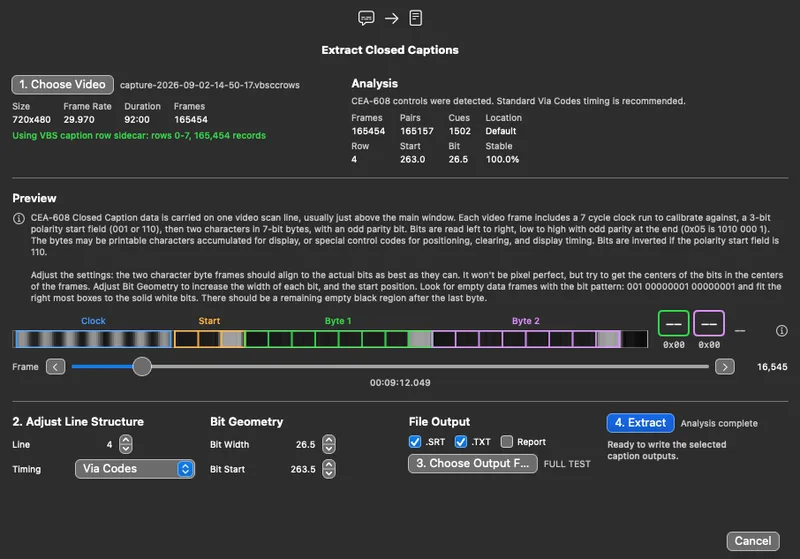Screen dimensions: 800x559
Task: Click the Preview heading
Action: 34,198
